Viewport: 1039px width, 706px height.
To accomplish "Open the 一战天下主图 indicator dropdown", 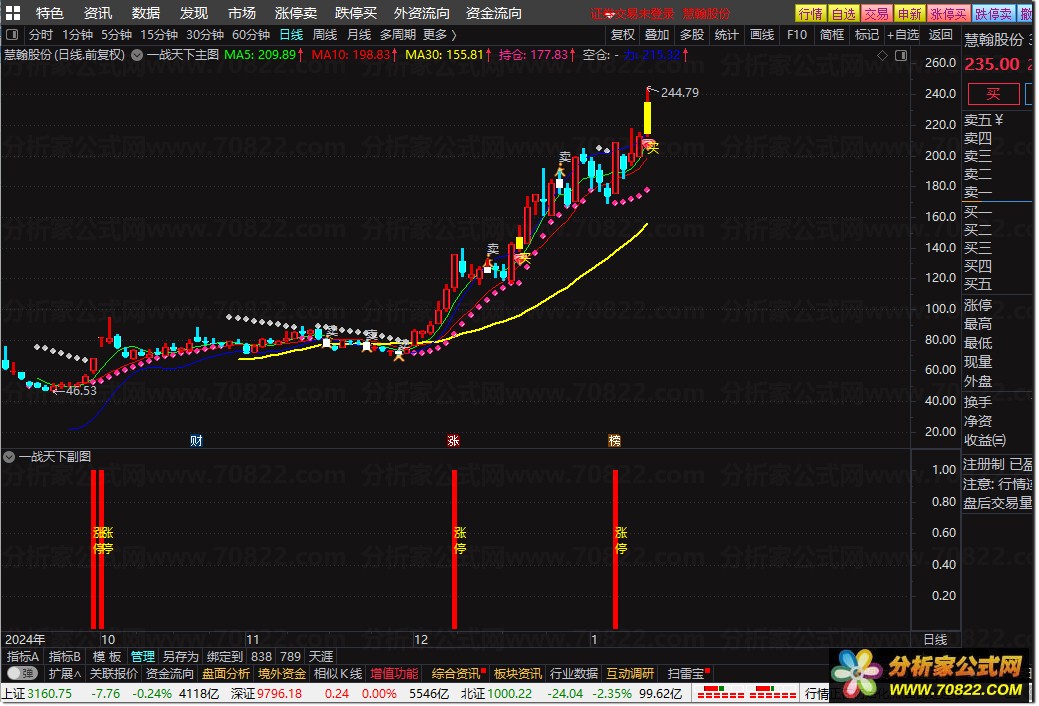I will click(x=137, y=55).
